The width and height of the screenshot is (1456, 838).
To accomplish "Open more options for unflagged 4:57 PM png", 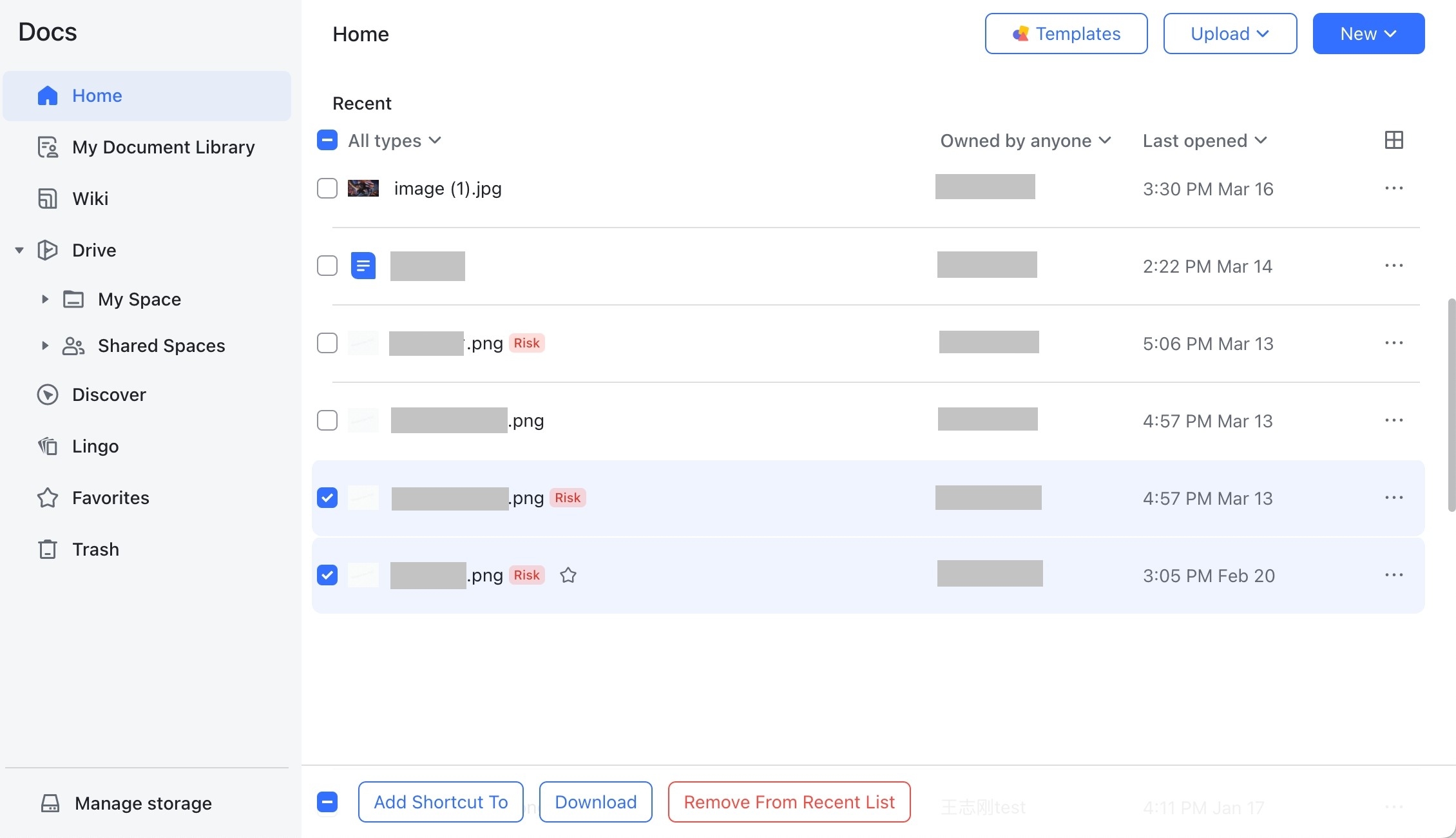I will tap(1394, 420).
